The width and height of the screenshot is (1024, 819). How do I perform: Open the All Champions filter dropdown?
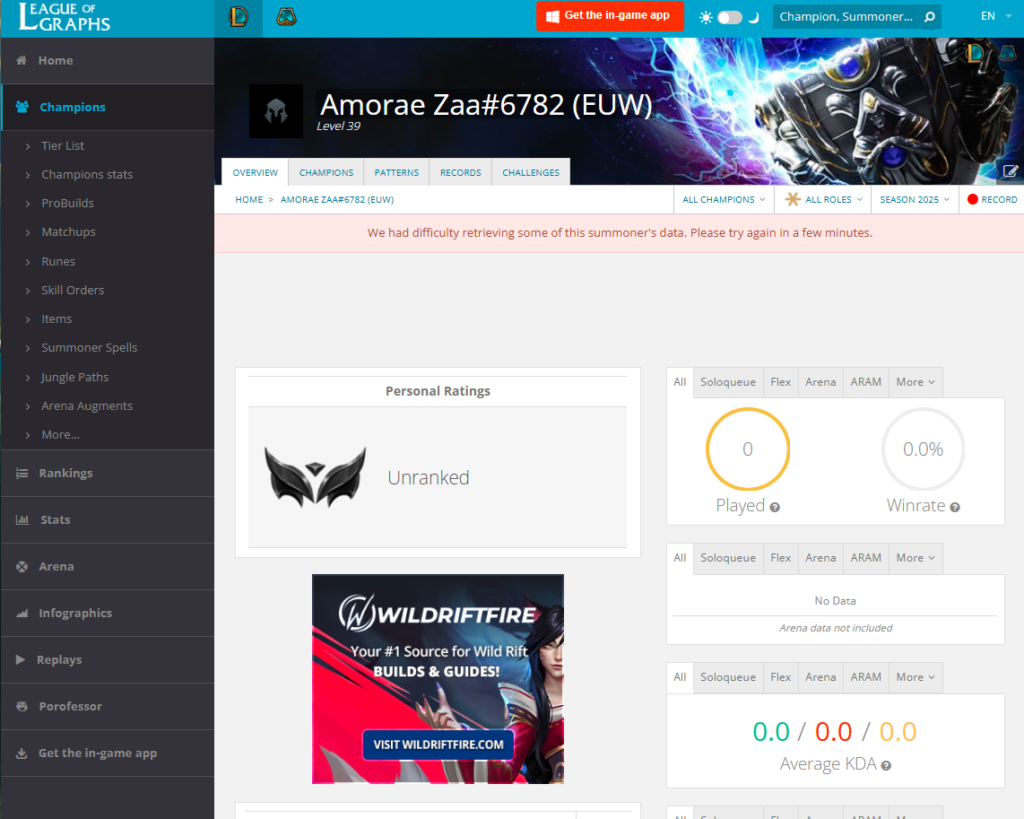click(x=724, y=199)
